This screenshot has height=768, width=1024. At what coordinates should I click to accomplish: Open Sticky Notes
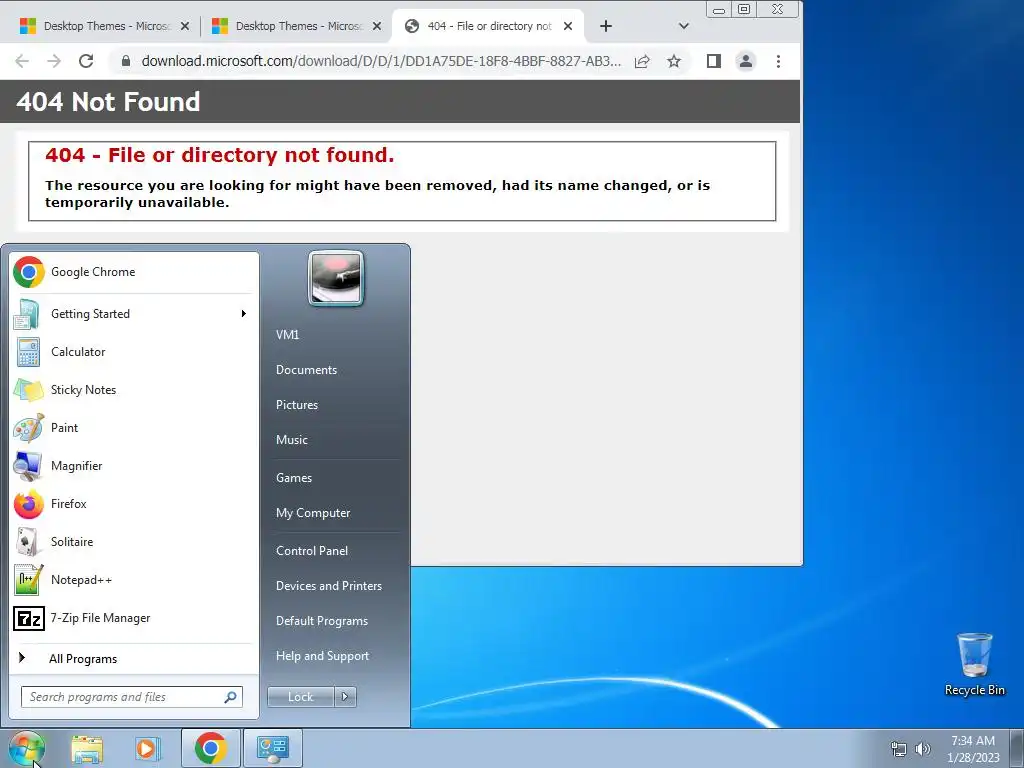[134, 389]
